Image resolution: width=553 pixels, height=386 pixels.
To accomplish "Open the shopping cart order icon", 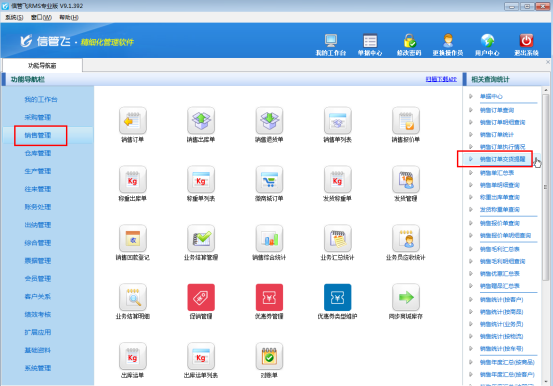I will (x=269, y=179).
